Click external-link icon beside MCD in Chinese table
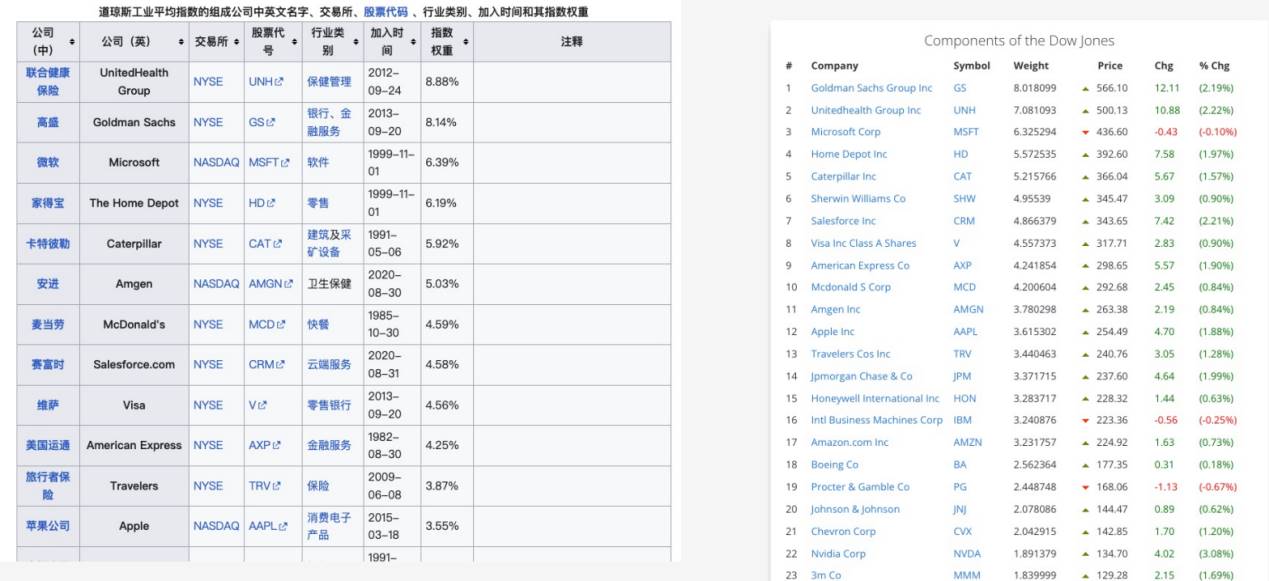 click(281, 324)
